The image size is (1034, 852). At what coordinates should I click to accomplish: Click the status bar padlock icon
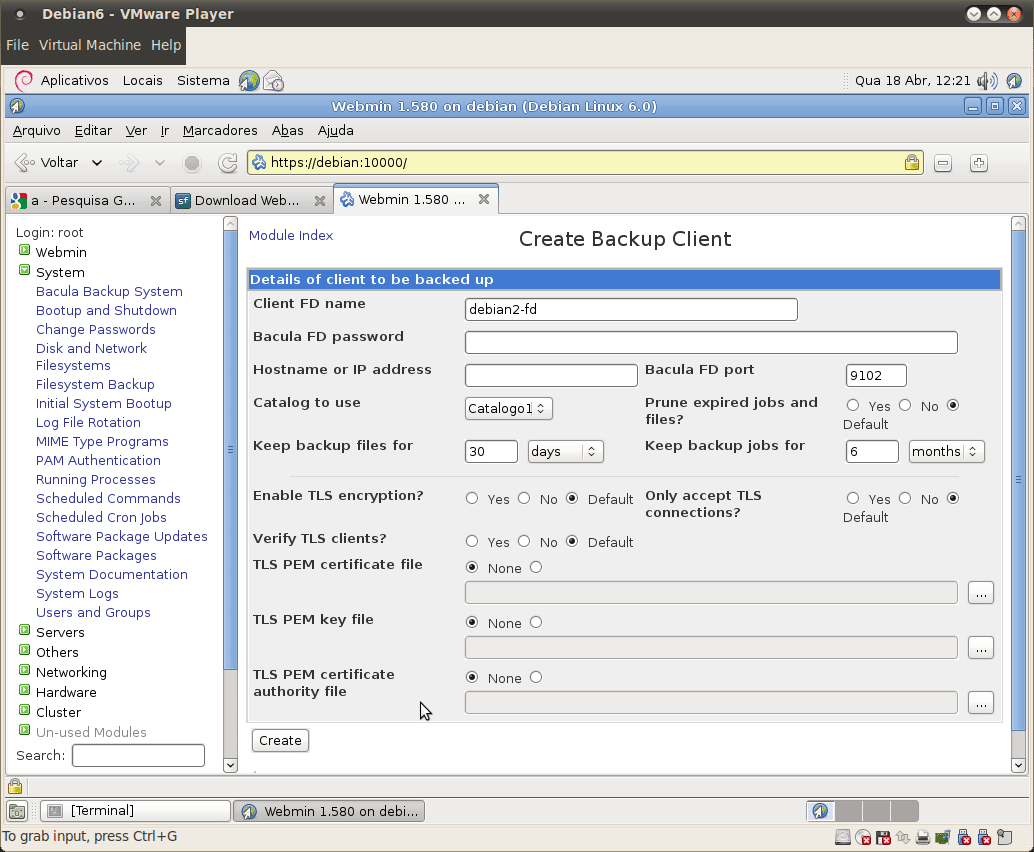pyautogui.click(x=15, y=786)
